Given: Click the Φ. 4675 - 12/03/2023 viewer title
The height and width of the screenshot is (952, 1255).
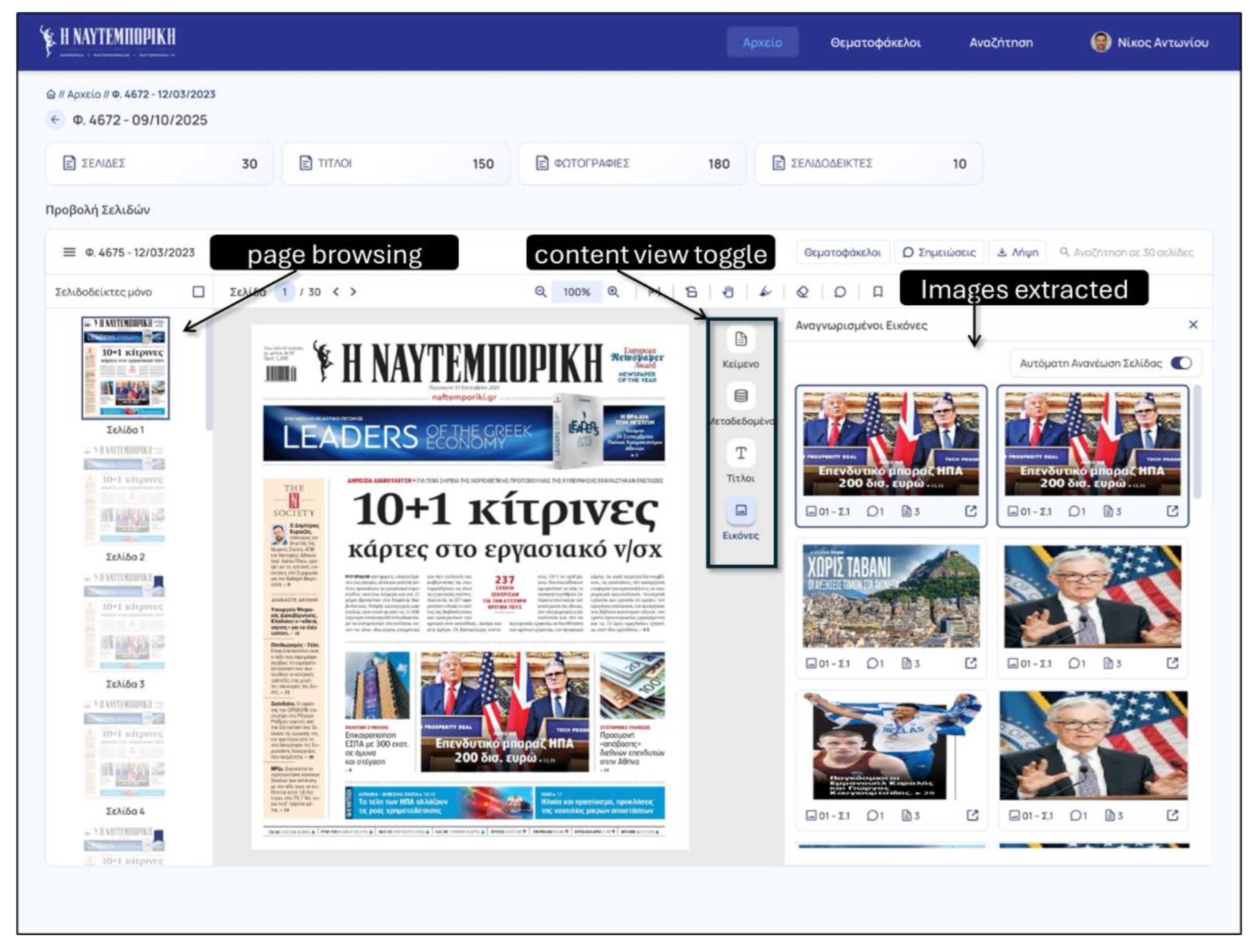Looking at the screenshot, I should click(140, 252).
